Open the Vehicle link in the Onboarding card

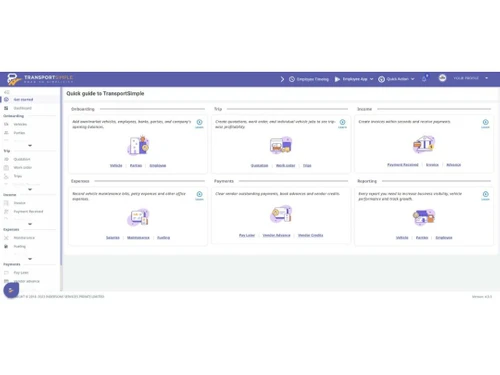(116, 165)
